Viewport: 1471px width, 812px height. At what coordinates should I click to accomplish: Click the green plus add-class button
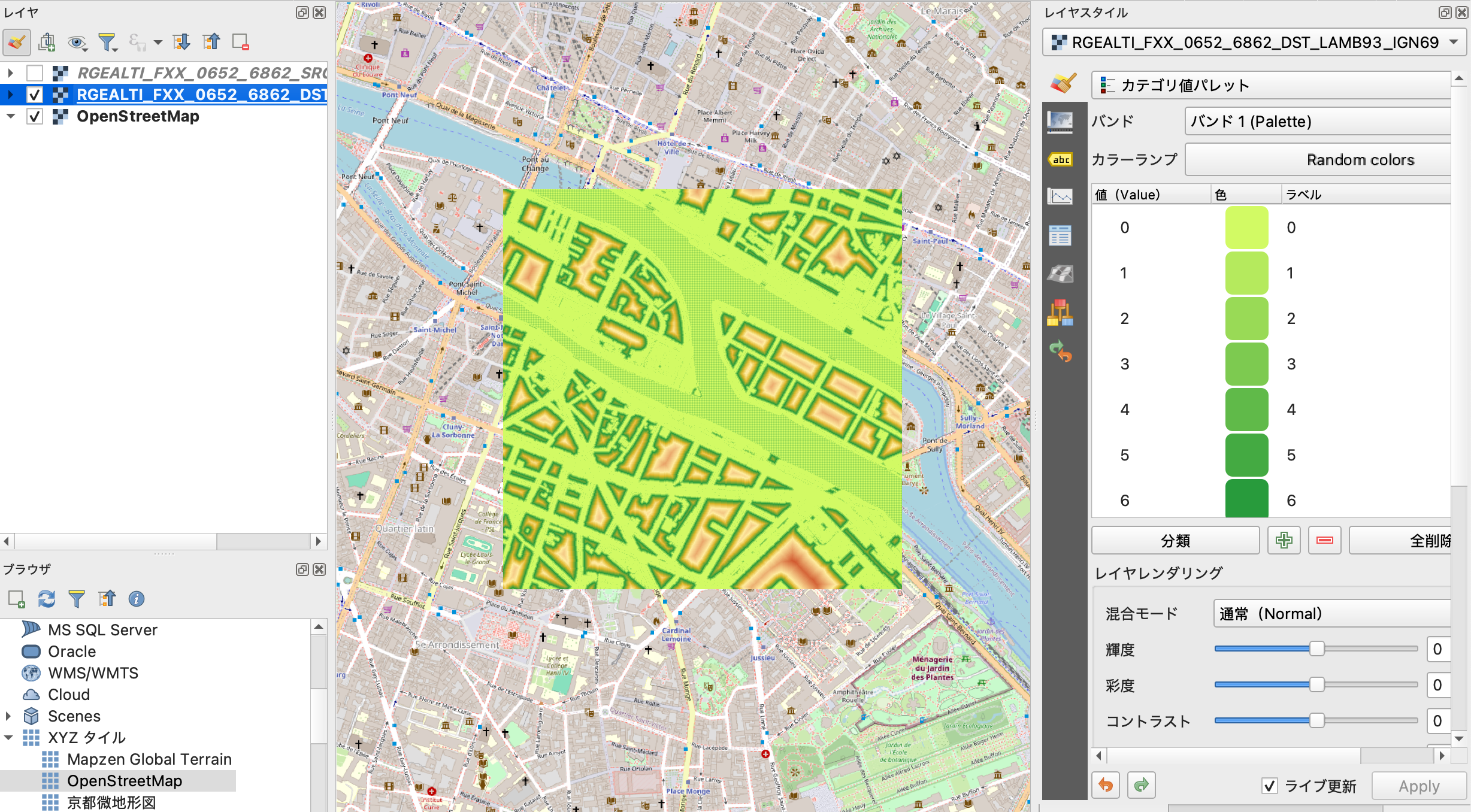pos(1284,541)
